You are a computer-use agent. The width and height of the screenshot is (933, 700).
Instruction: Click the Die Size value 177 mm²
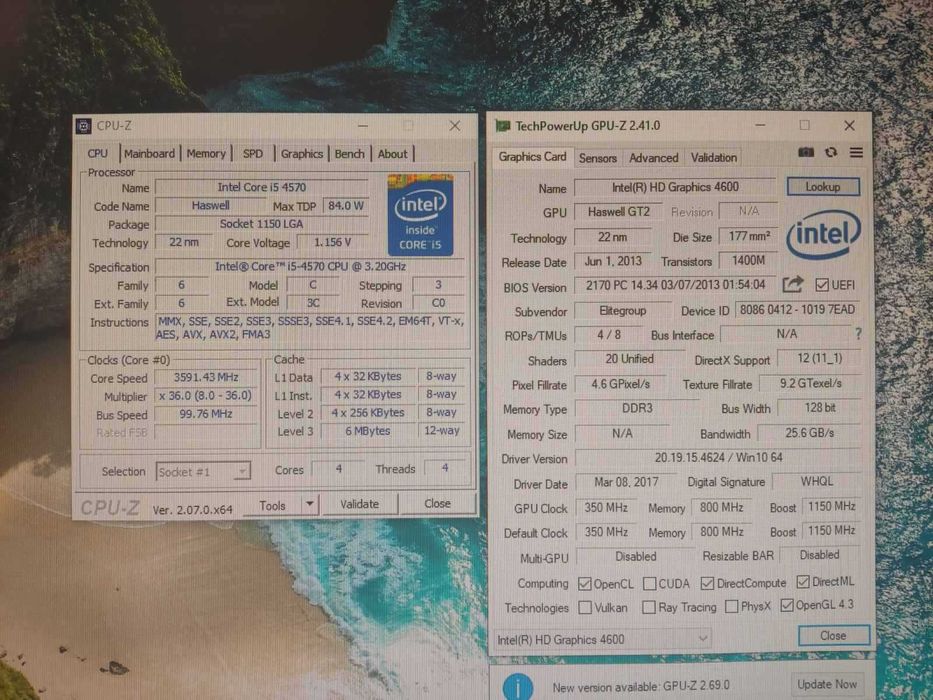click(x=749, y=236)
